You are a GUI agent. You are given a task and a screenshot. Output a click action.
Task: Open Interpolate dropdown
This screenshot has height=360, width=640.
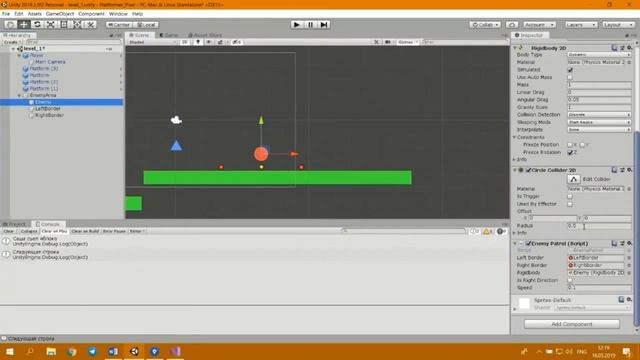[x=599, y=129]
